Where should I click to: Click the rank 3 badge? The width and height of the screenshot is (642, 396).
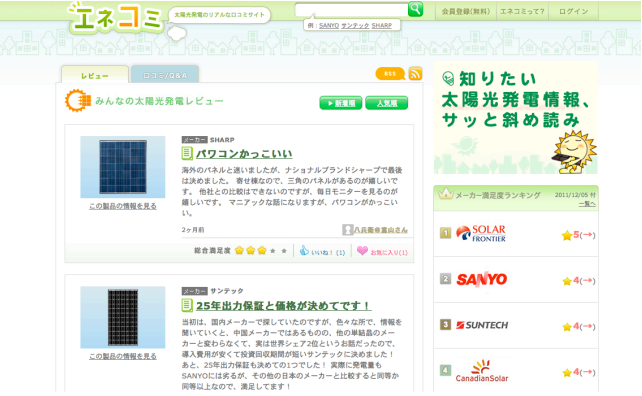tap(445, 325)
